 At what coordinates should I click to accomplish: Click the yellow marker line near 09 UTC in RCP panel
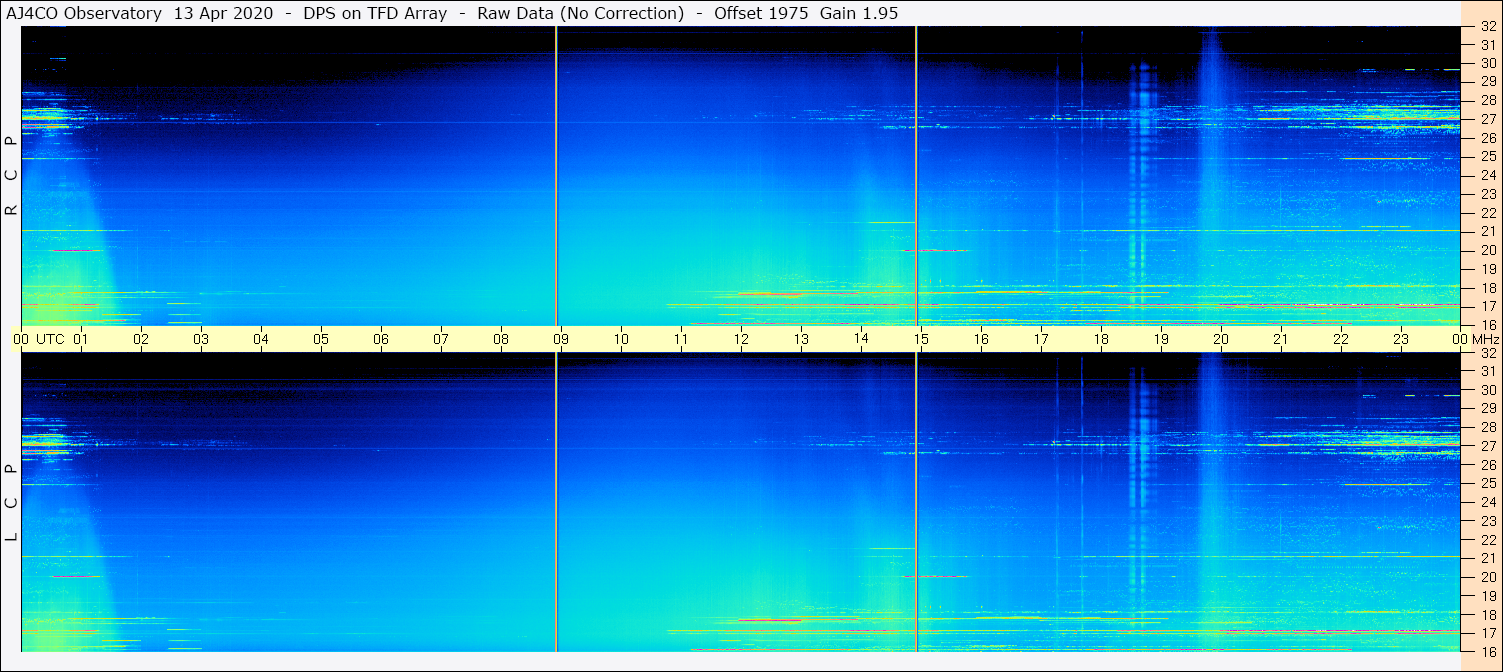pyautogui.click(x=556, y=175)
